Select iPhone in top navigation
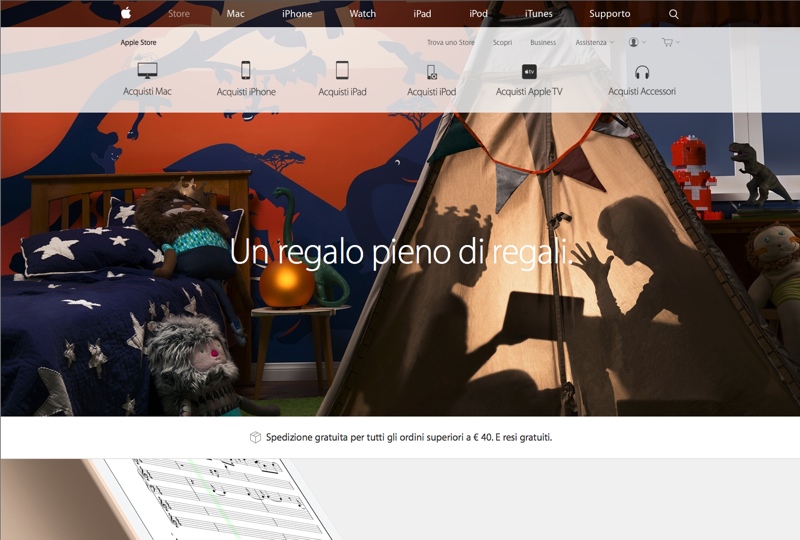The width and height of the screenshot is (800, 540). click(x=297, y=14)
